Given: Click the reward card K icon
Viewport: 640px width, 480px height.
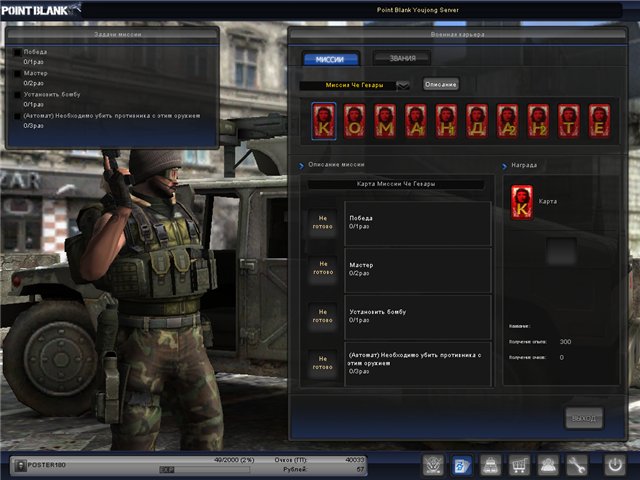Looking at the screenshot, I should click(x=522, y=202).
